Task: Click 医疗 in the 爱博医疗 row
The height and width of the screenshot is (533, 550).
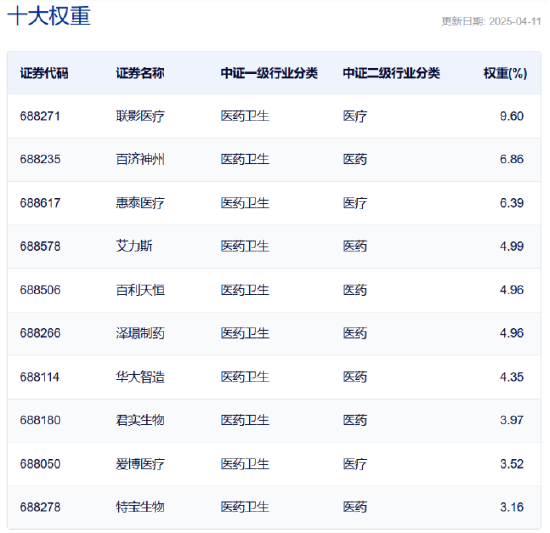Action: click(355, 464)
